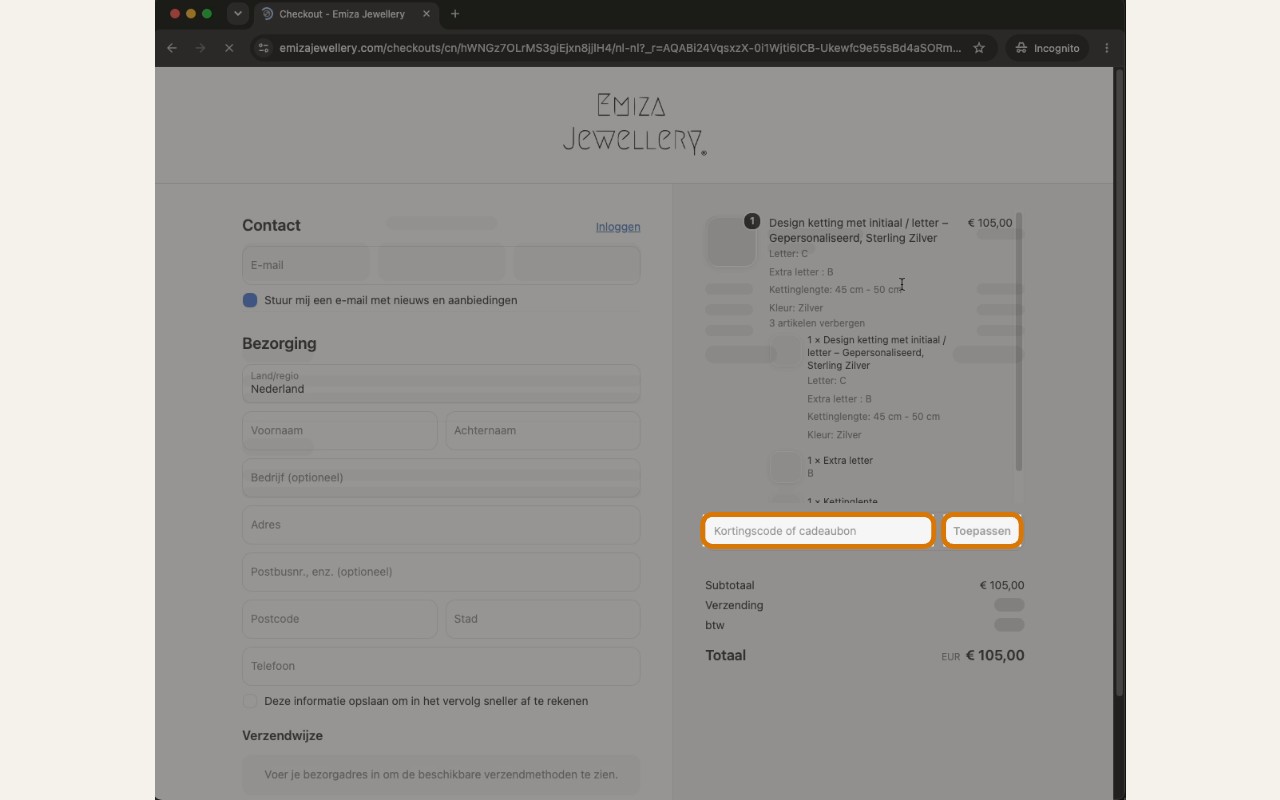Select the Postcode field
This screenshot has width=1280, height=800.
tap(339, 619)
